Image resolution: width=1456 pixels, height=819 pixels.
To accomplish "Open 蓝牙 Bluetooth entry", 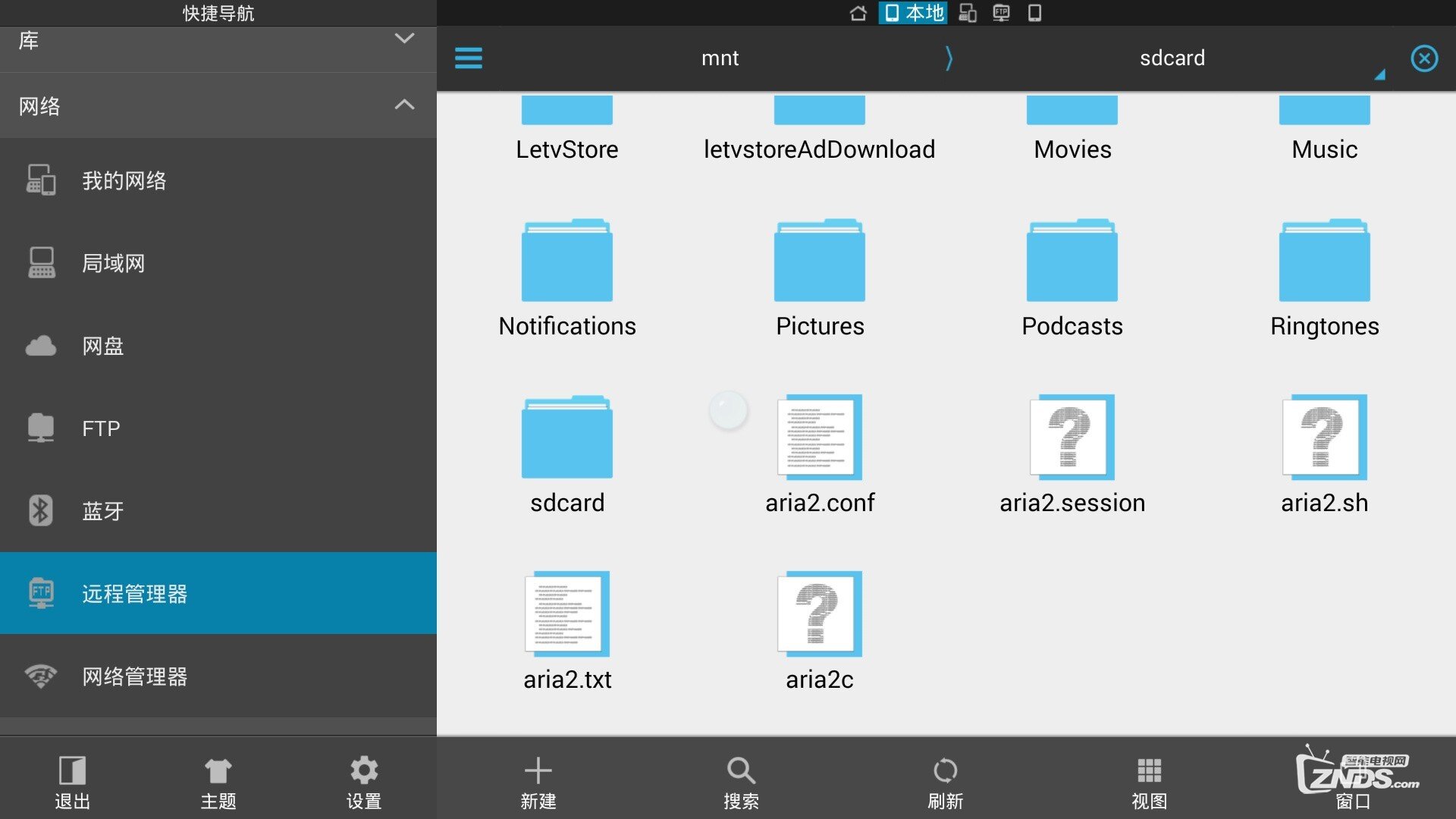I will click(x=218, y=511).
